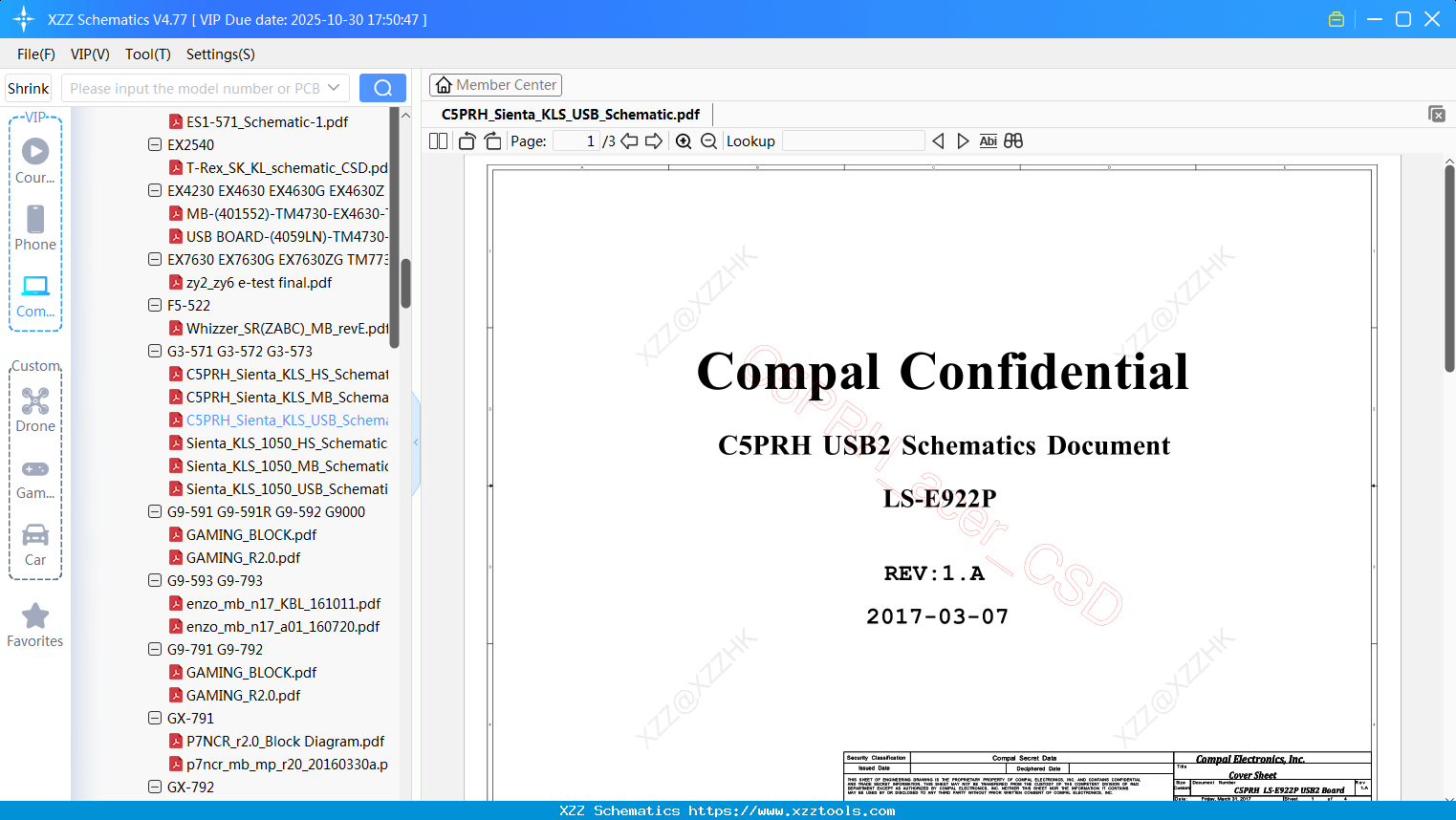Open Sienta_KLS_1050_HS_Schematic file
The height and width of the screenshot is (820, 1456).
point(278,442)
